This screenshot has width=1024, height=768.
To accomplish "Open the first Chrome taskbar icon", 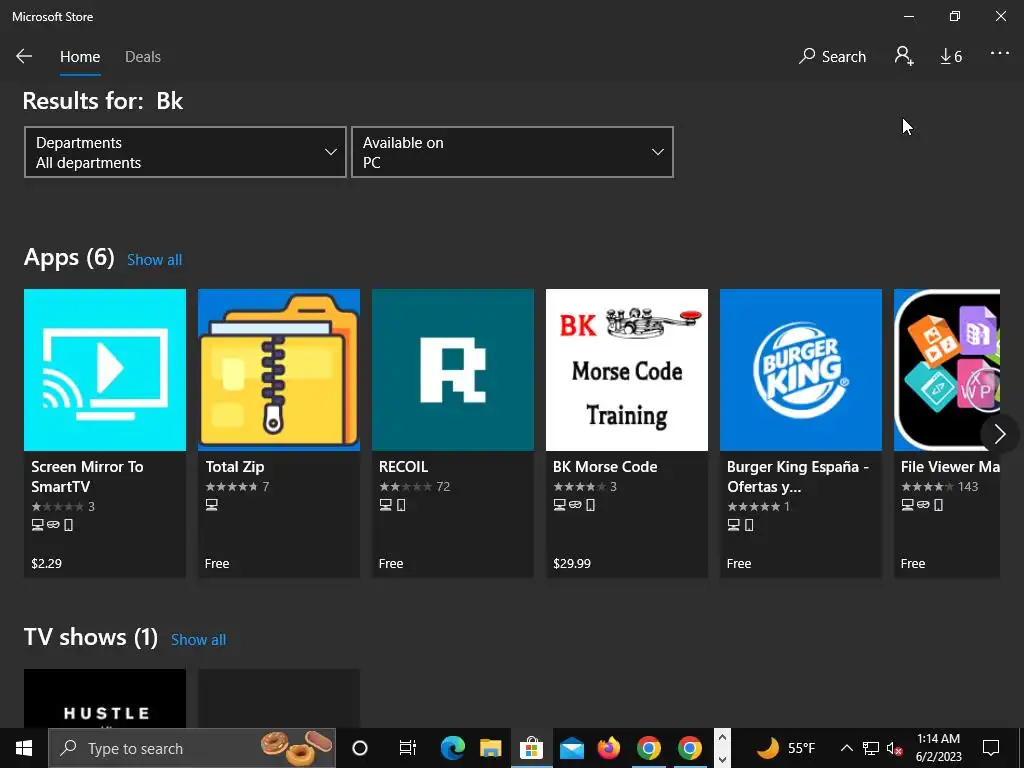I will point(648,748).
